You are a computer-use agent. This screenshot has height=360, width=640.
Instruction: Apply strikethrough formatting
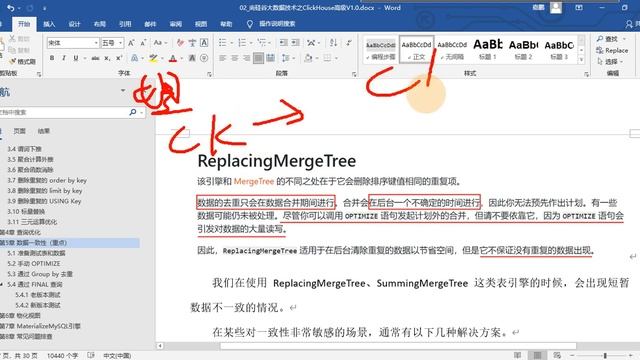[96, 58]
